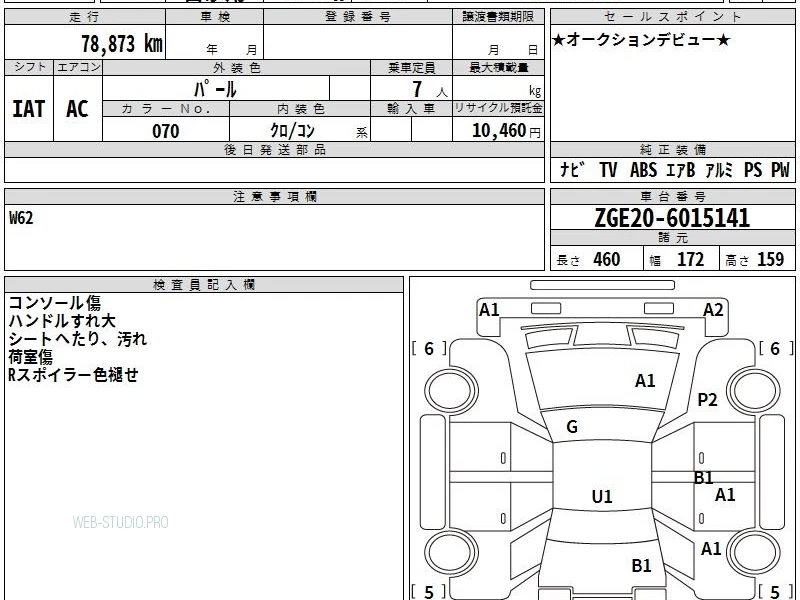This screenshot has height=600, width=800.
Task: Click the A1 mark on the rear quarter panel
Action: 711,548
